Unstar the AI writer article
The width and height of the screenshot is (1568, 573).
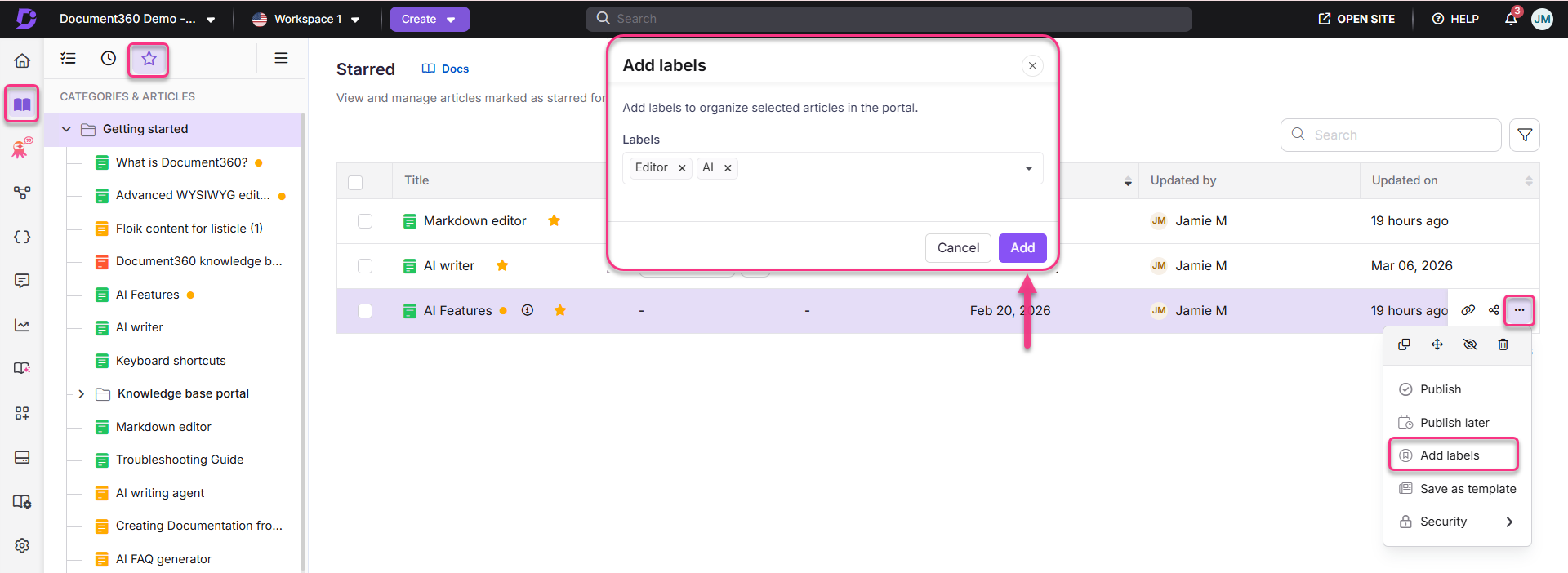[502, 265]
